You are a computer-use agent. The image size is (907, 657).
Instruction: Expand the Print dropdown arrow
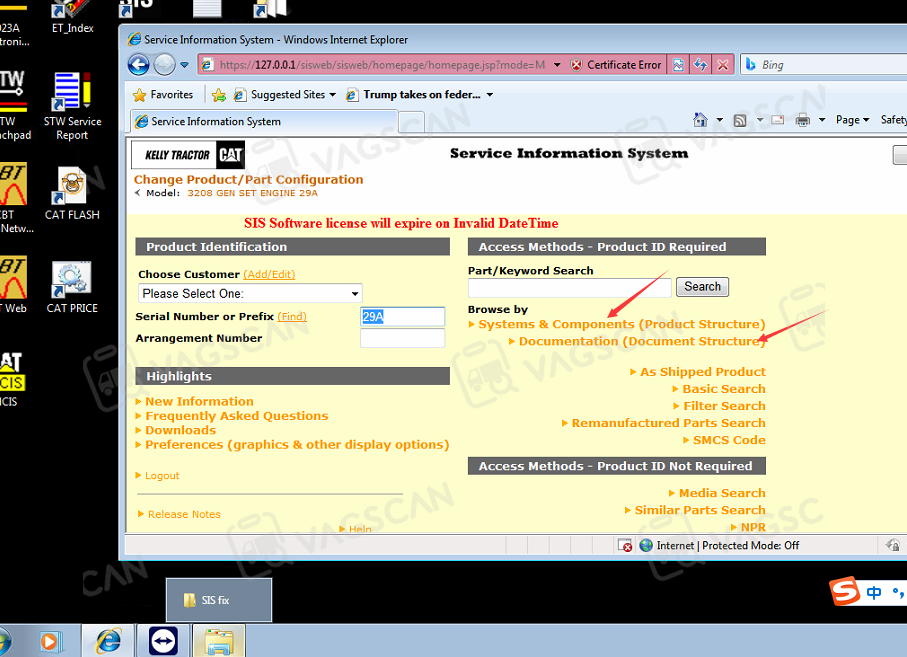point(822,120)
